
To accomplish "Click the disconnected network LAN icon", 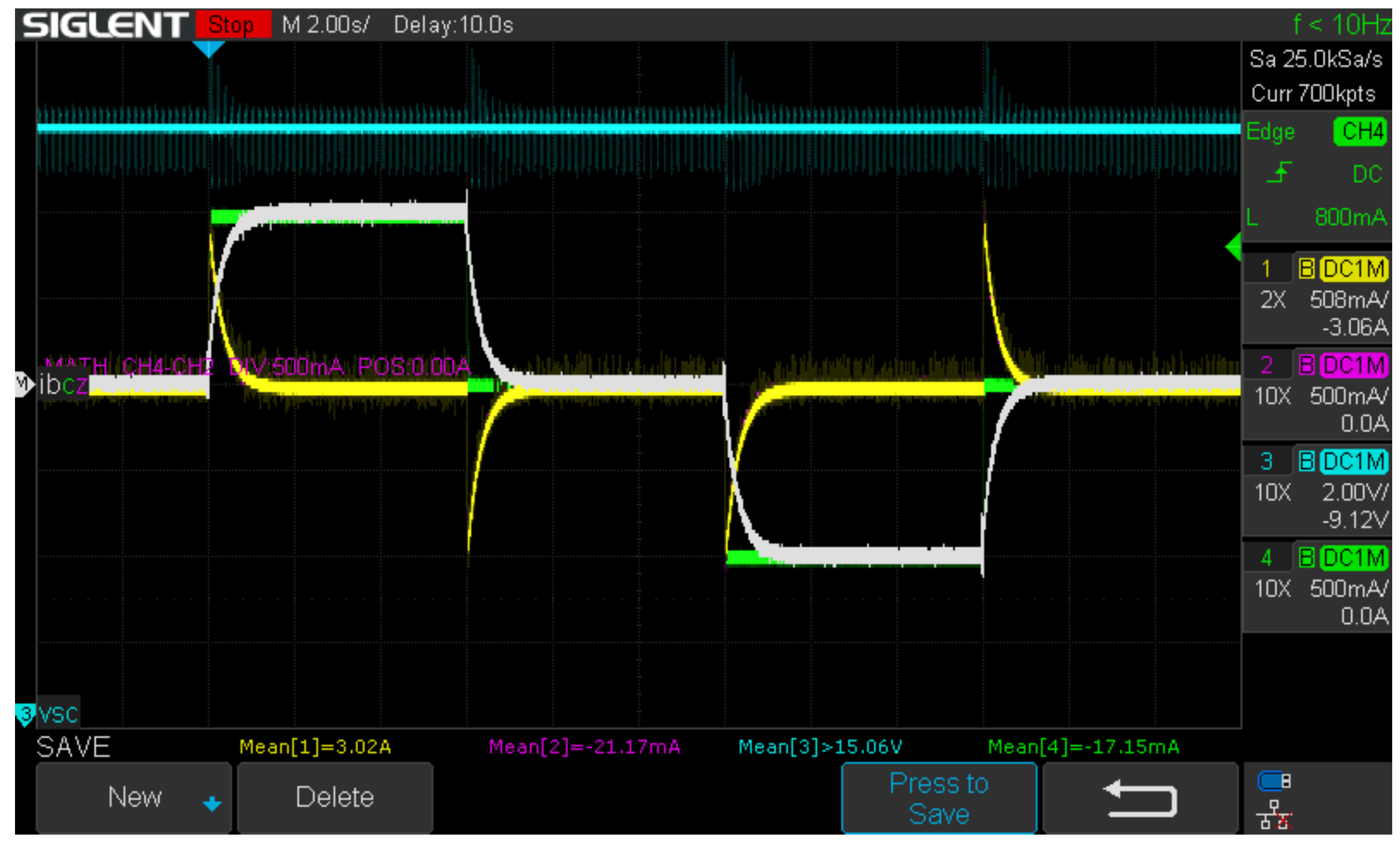I will click(1274, 815).
